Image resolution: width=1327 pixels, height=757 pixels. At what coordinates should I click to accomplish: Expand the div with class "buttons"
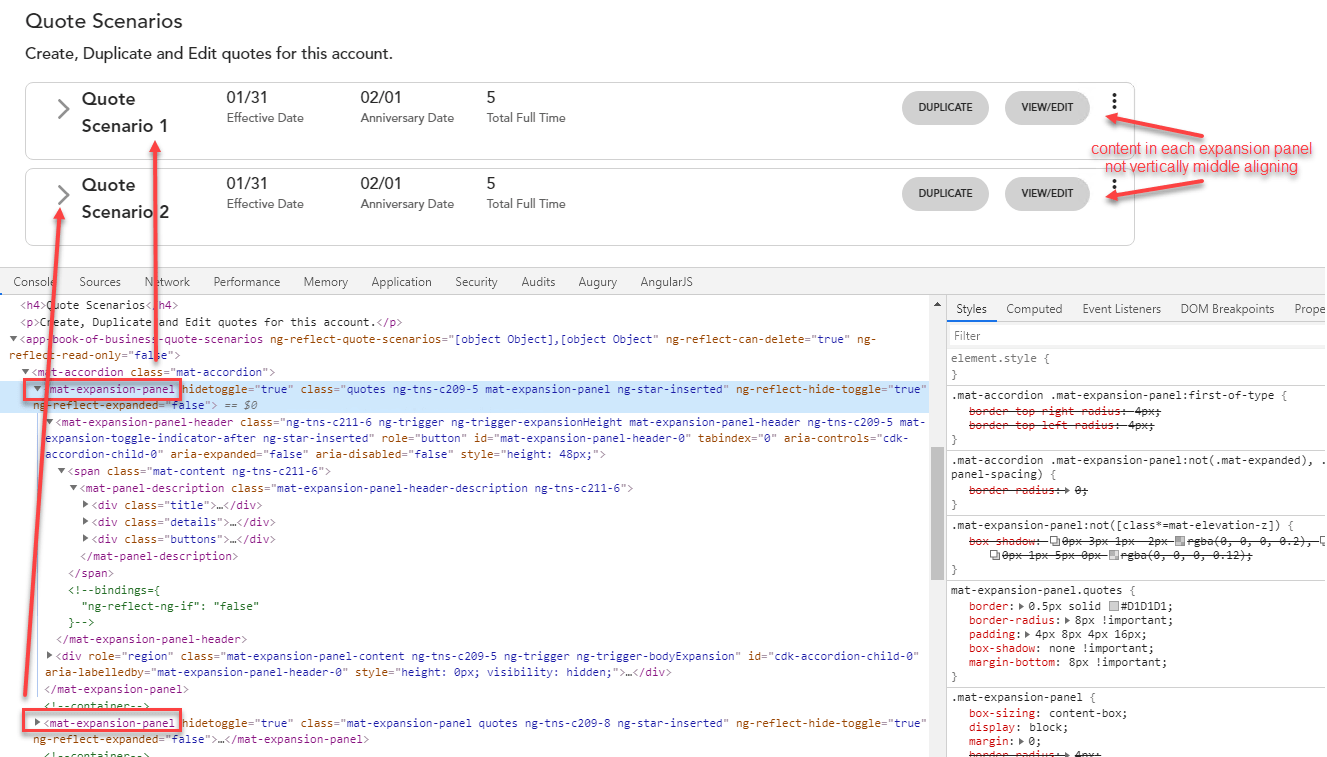tap(85, 538)
